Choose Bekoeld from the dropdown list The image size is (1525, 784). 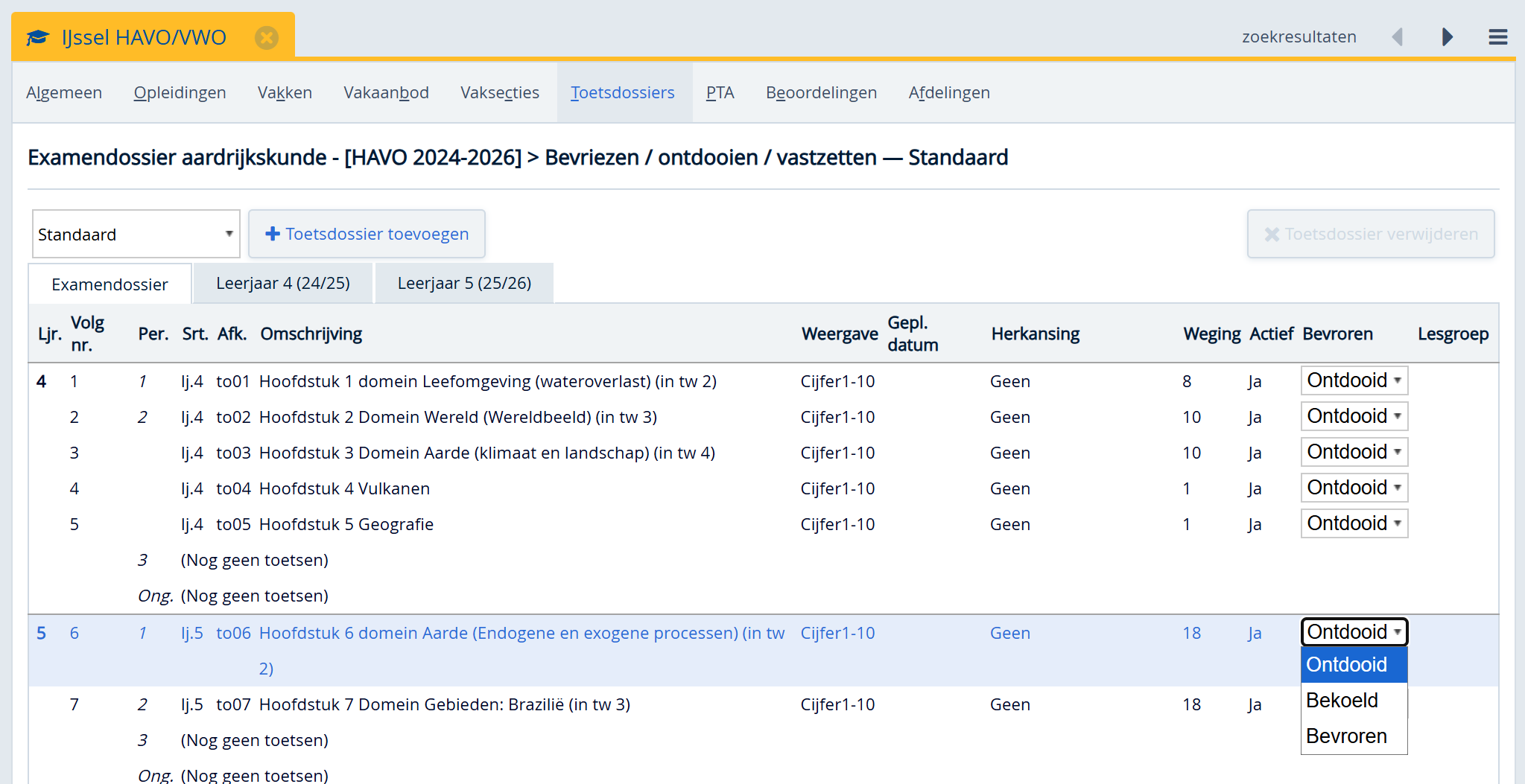[x=1342, y=700]
